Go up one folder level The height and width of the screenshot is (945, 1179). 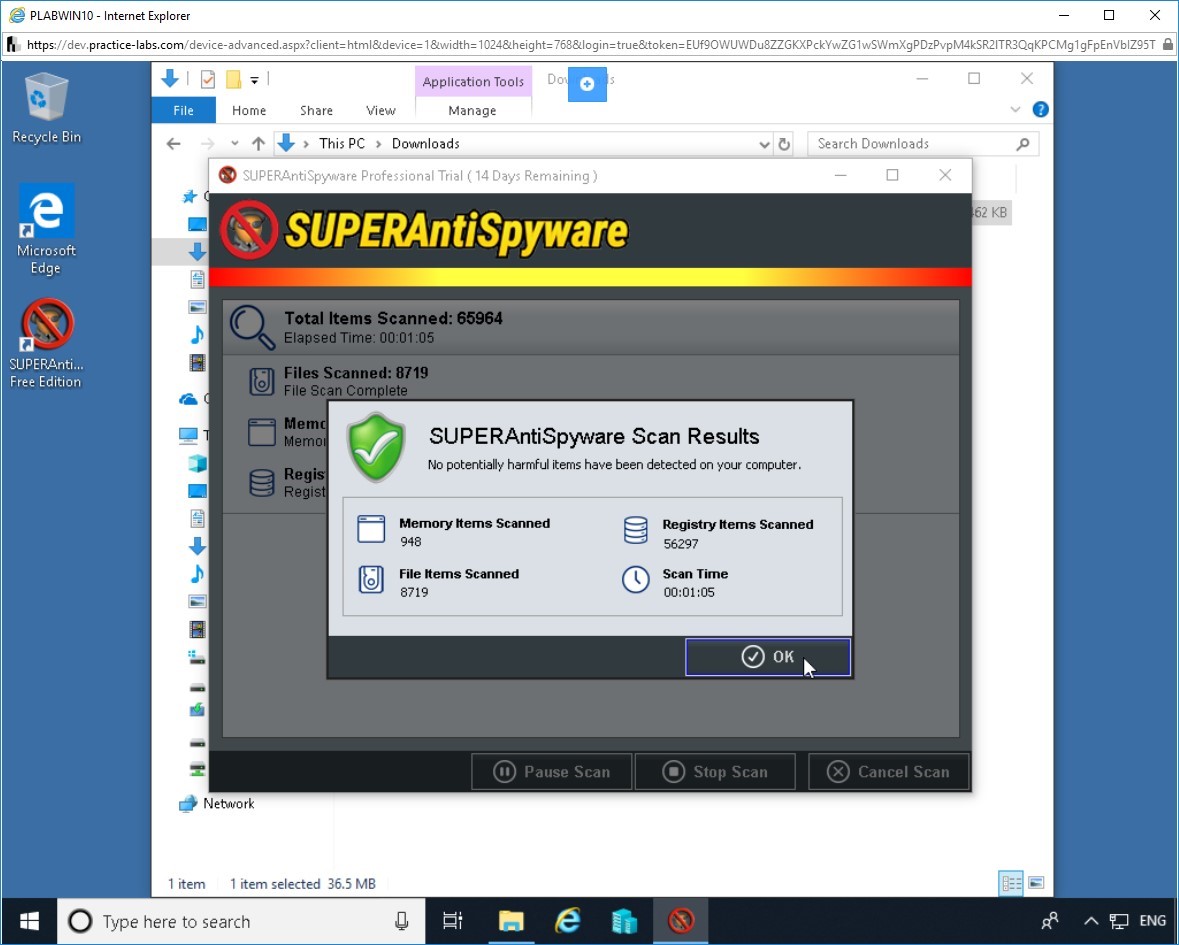259,144
